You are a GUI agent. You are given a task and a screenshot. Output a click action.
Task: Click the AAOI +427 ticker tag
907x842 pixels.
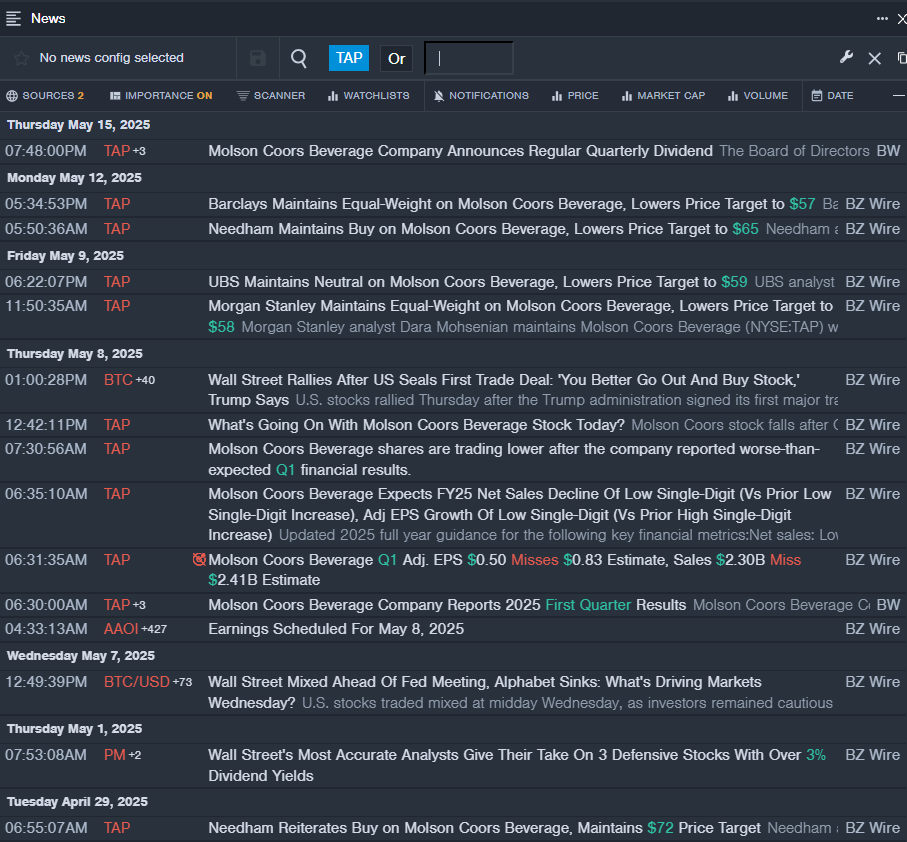click(x=135, y=629)
